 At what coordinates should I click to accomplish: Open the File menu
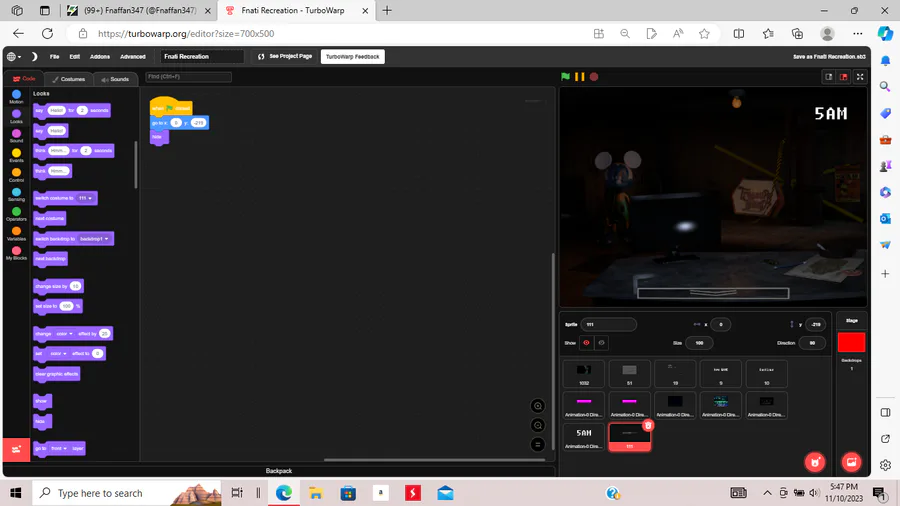pos(55,56)
